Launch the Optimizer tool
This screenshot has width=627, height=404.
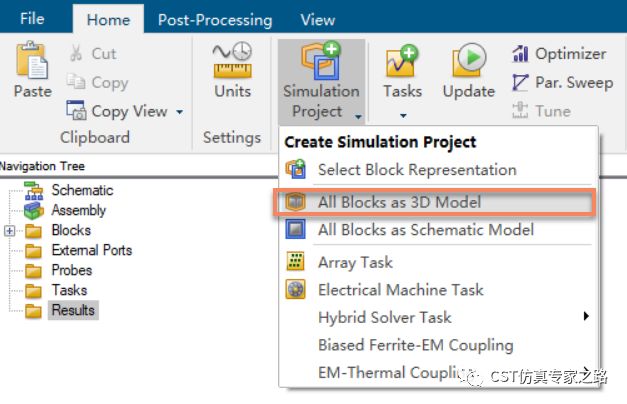tap(559, 54)
